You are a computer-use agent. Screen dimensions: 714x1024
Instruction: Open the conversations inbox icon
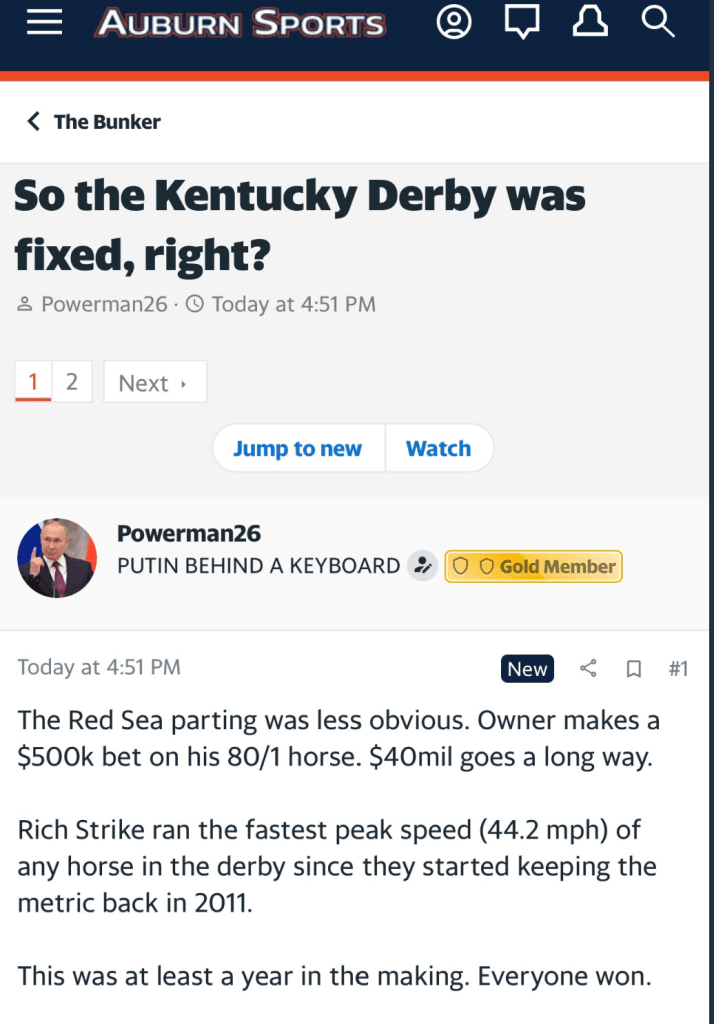coord(521,24)
